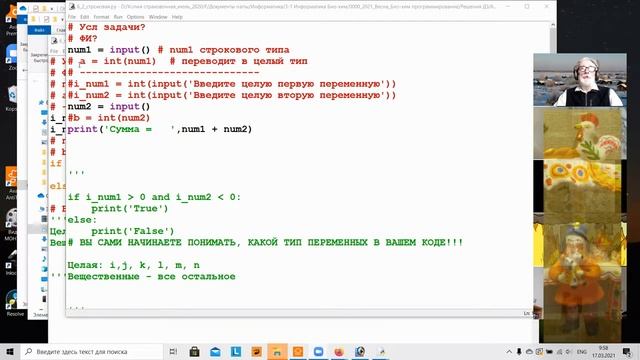Open the Edit menu in IDLE editor
Image resolution: width=640 pixels, height=360 pixels.
pos(84,17)
